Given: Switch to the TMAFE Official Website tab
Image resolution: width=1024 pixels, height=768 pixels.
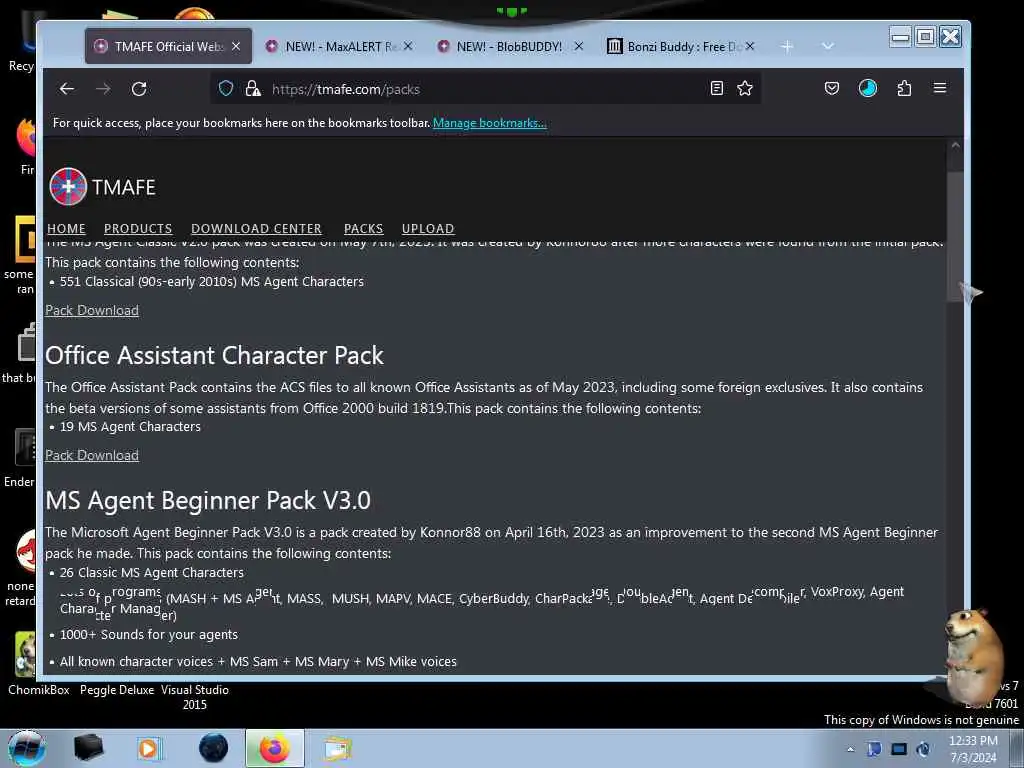Looking at the screenshot, I should pyautogui.click(x=168, y=46).
